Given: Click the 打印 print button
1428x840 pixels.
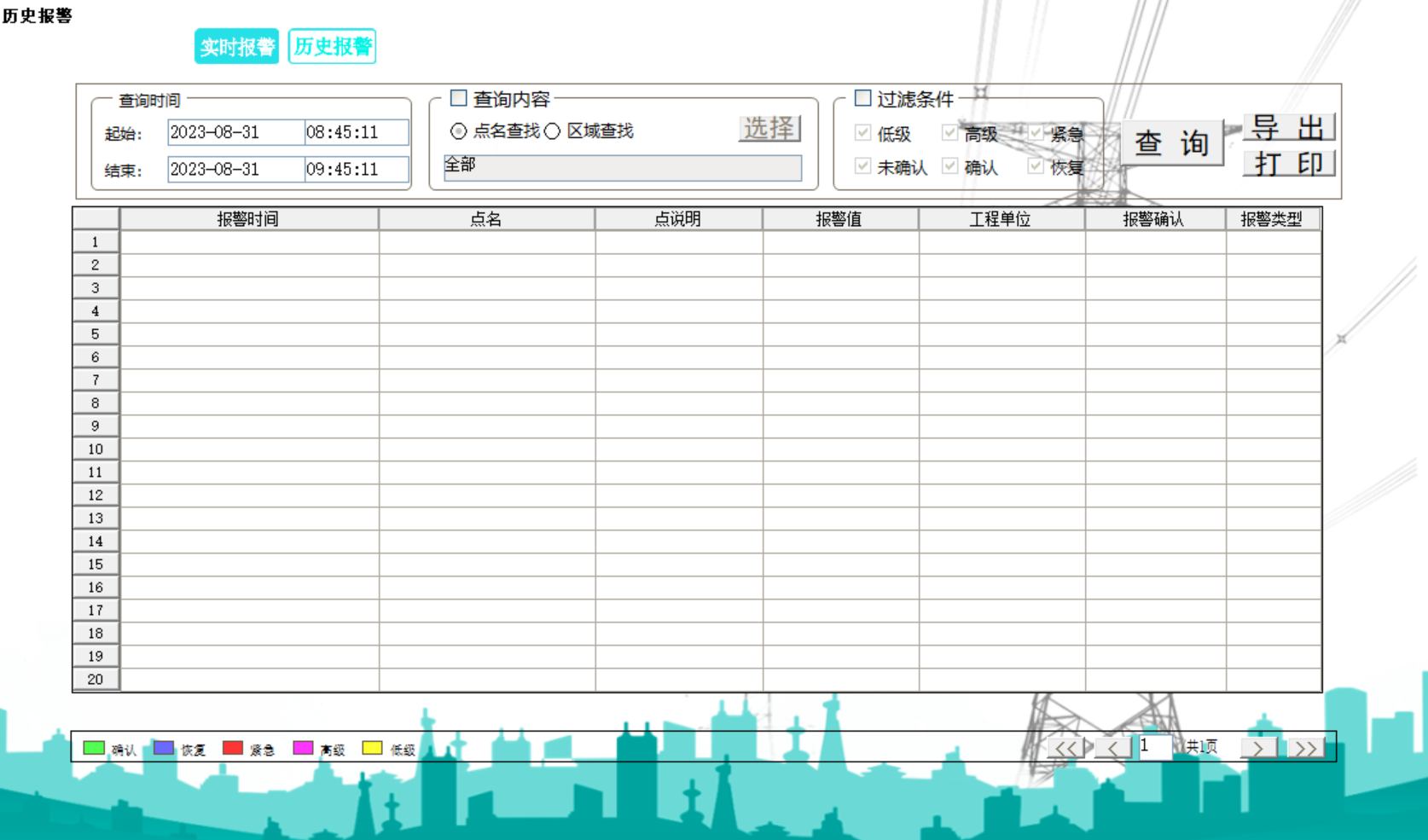Looking at the screenshot, I should tap(1288, 163).
